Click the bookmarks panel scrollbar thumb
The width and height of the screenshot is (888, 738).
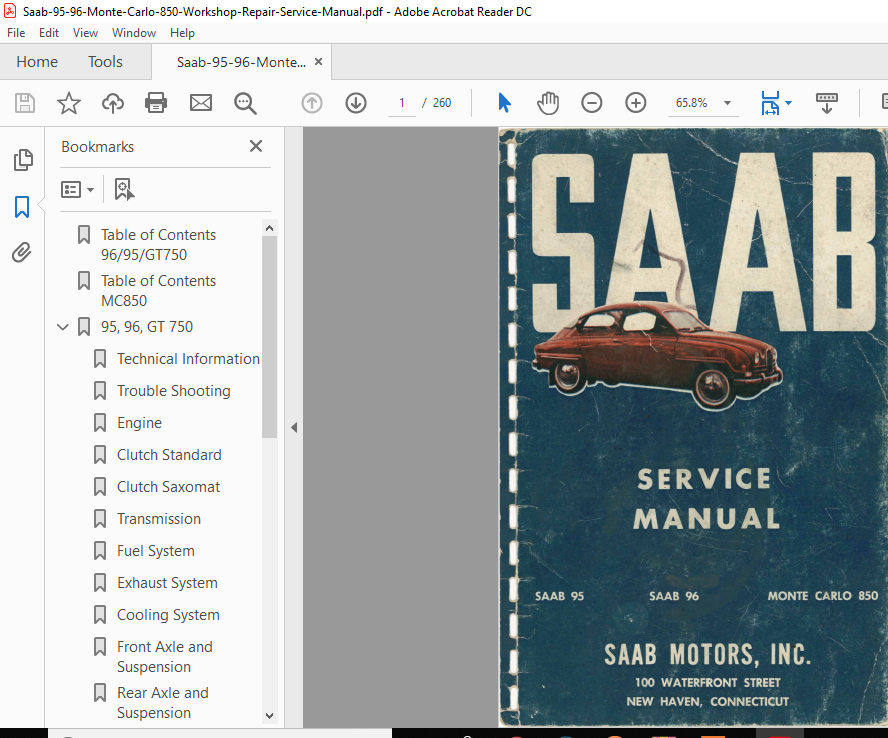click(270, 337)
